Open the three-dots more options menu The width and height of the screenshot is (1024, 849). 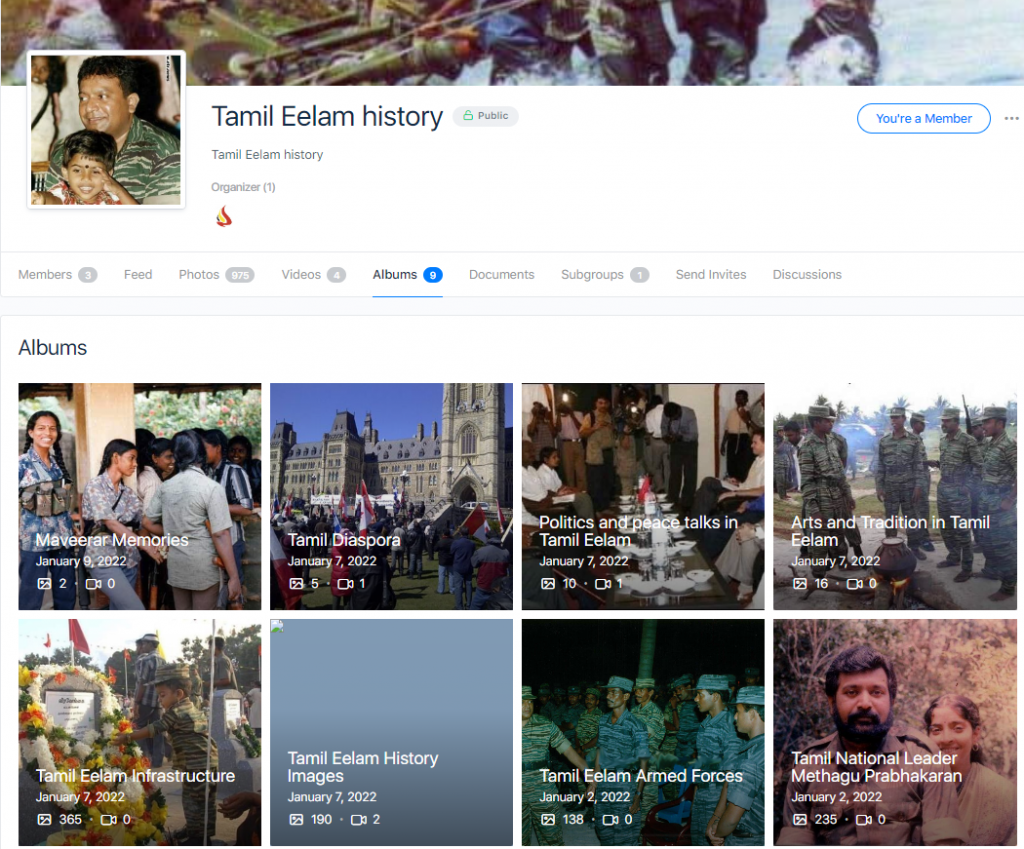coord(1011,118)
